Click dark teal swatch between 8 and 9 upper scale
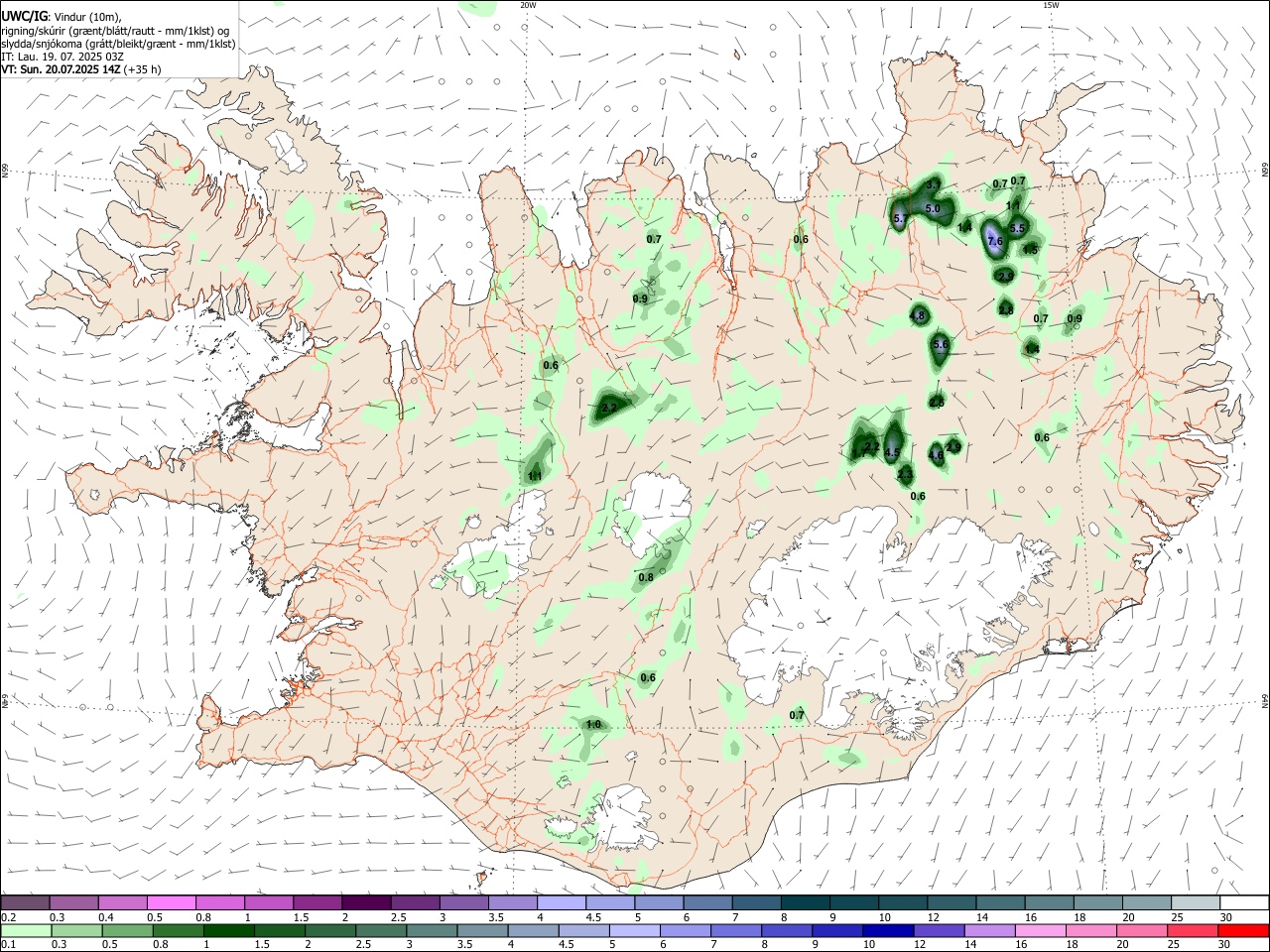This screenshot has width=1270, height=952. click(806, 902)
